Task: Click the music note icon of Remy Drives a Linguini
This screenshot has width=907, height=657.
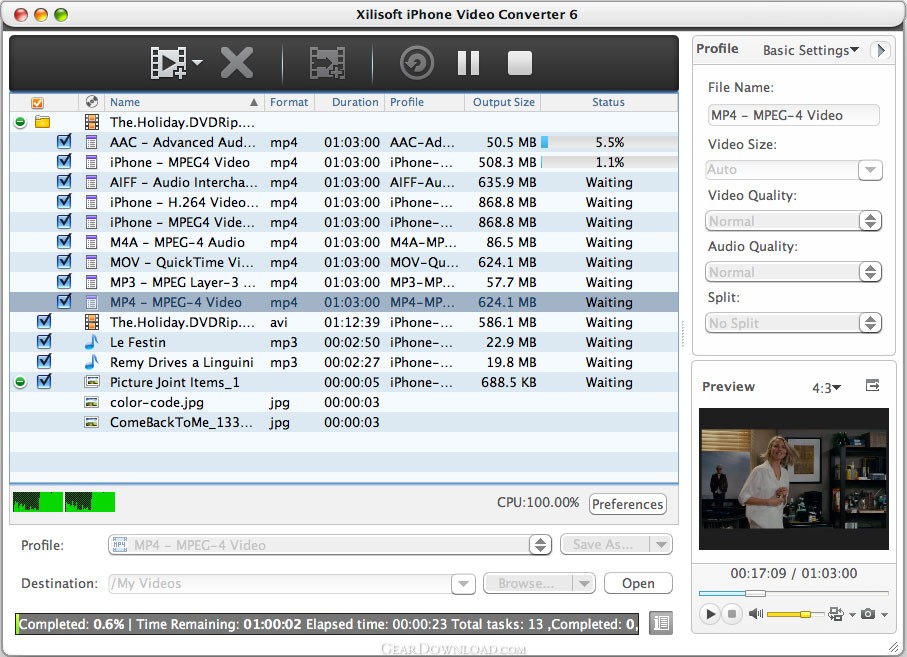Action: (x=91, y=362)
